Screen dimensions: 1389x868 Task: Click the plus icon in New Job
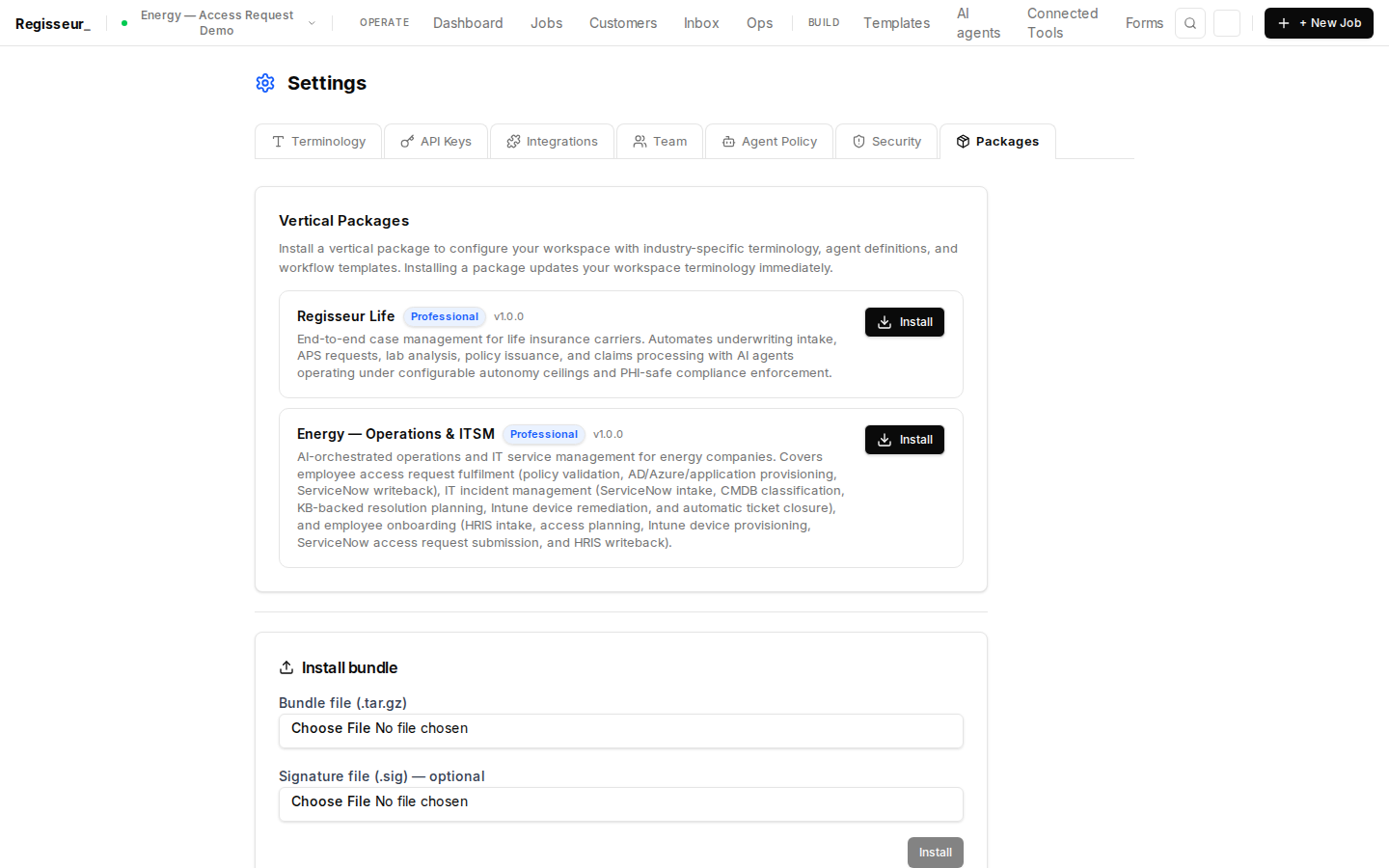point(1284,23)
